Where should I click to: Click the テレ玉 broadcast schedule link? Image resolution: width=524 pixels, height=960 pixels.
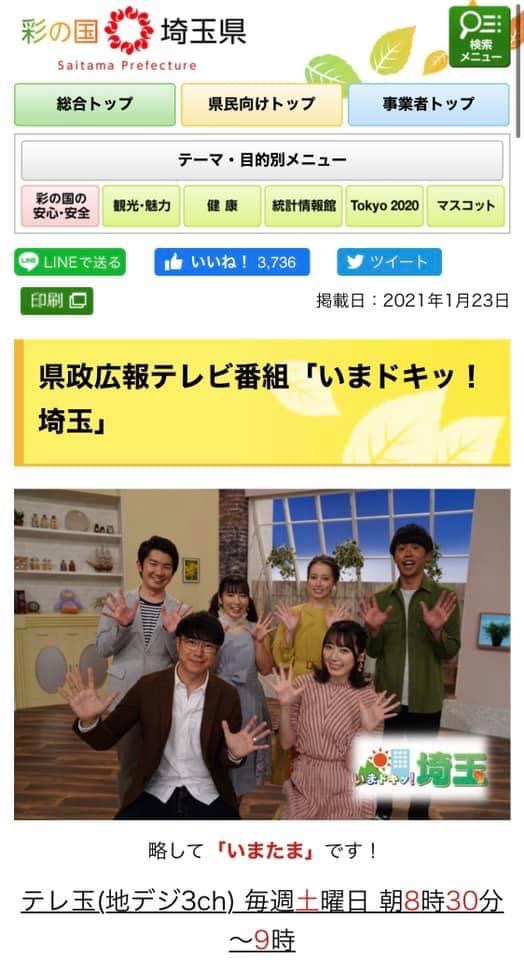click(x=262, y=920)
